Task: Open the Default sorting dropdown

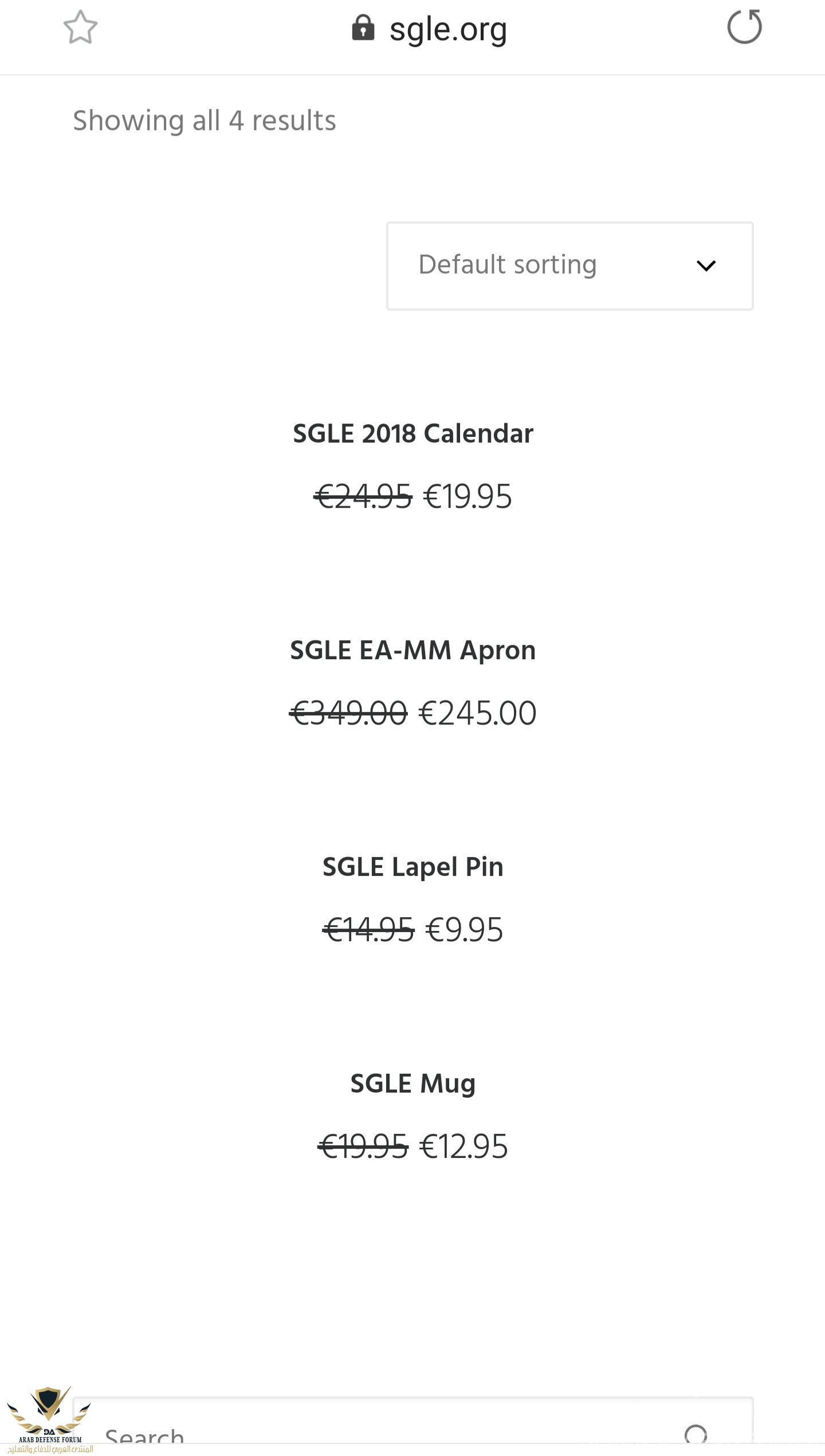Action: [x=570, y=266]
